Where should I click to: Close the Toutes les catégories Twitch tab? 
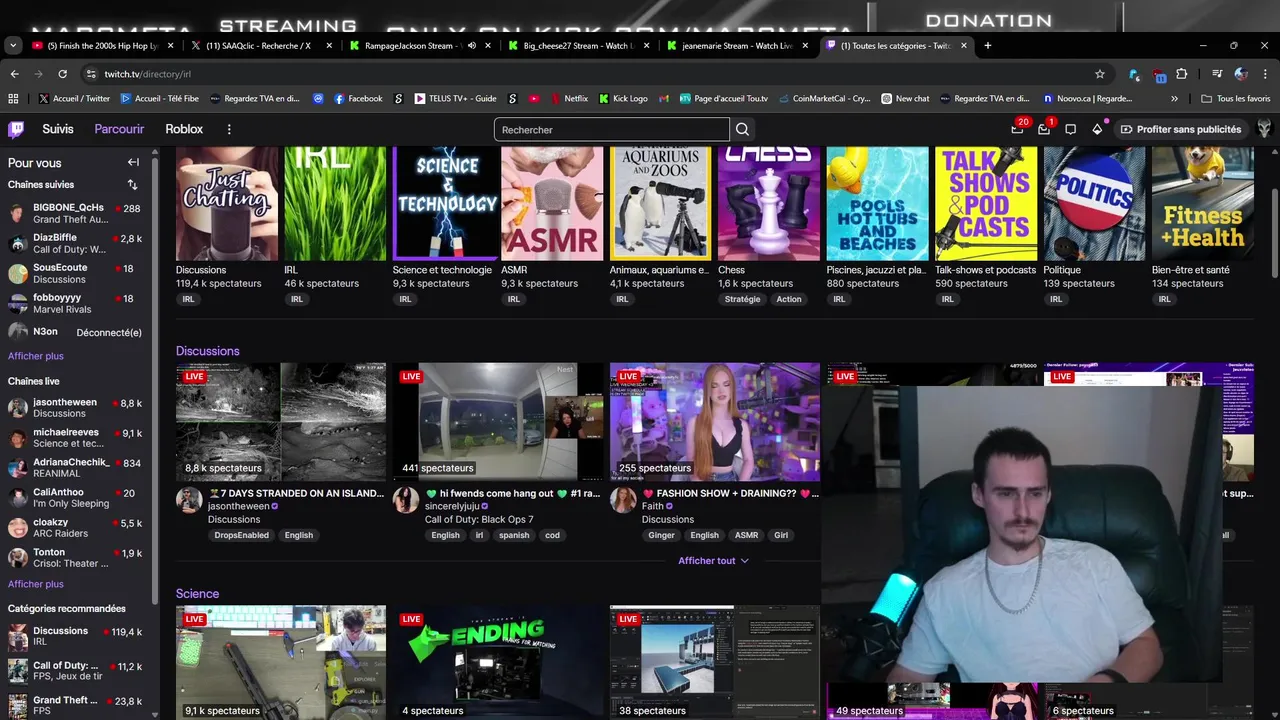[x=964, y=45]
